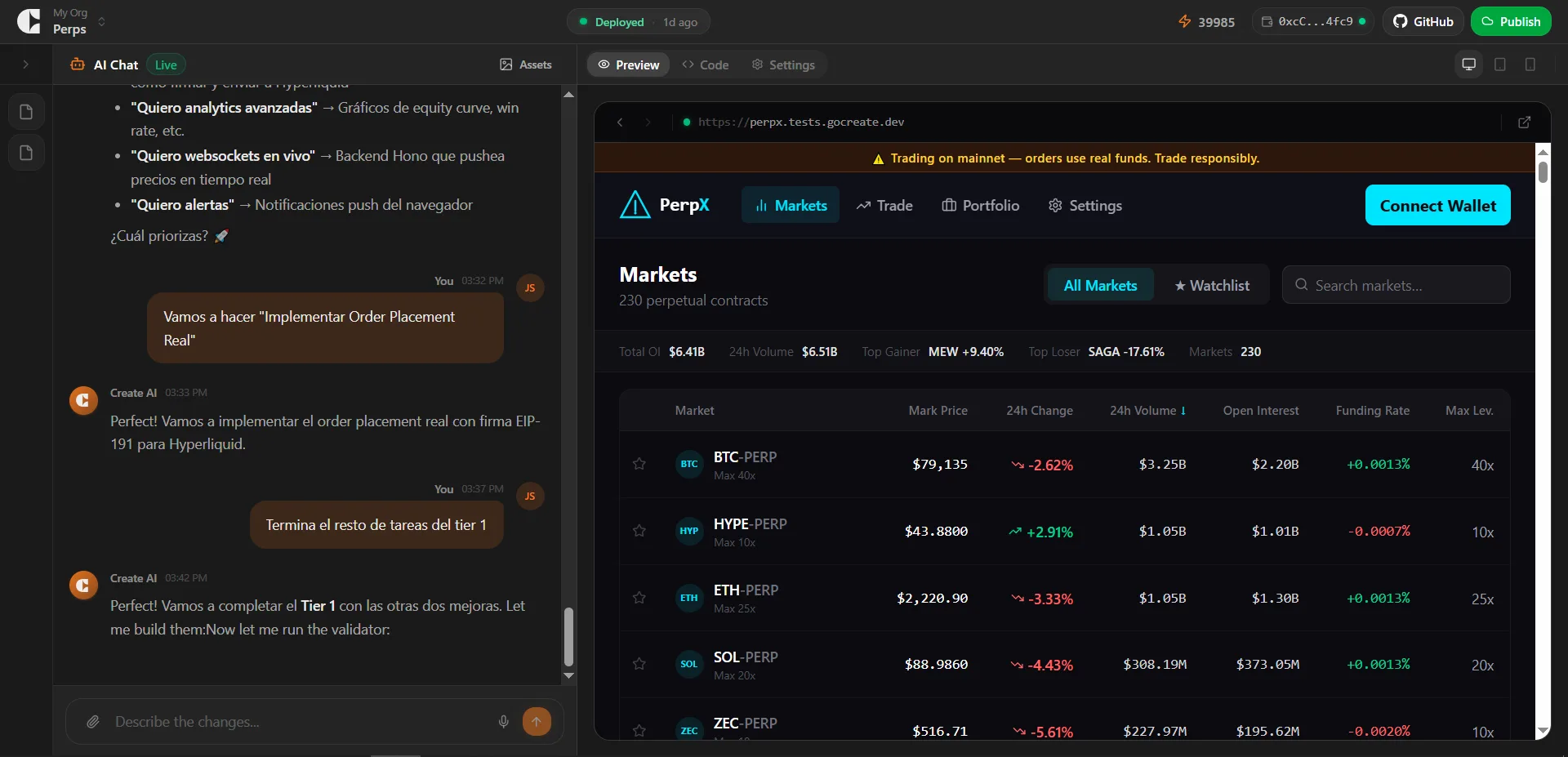Image resolution: width=1568 pixels, height=757 pixels.
Task: Focus the Search markets field
Action: coord(1396,285)
